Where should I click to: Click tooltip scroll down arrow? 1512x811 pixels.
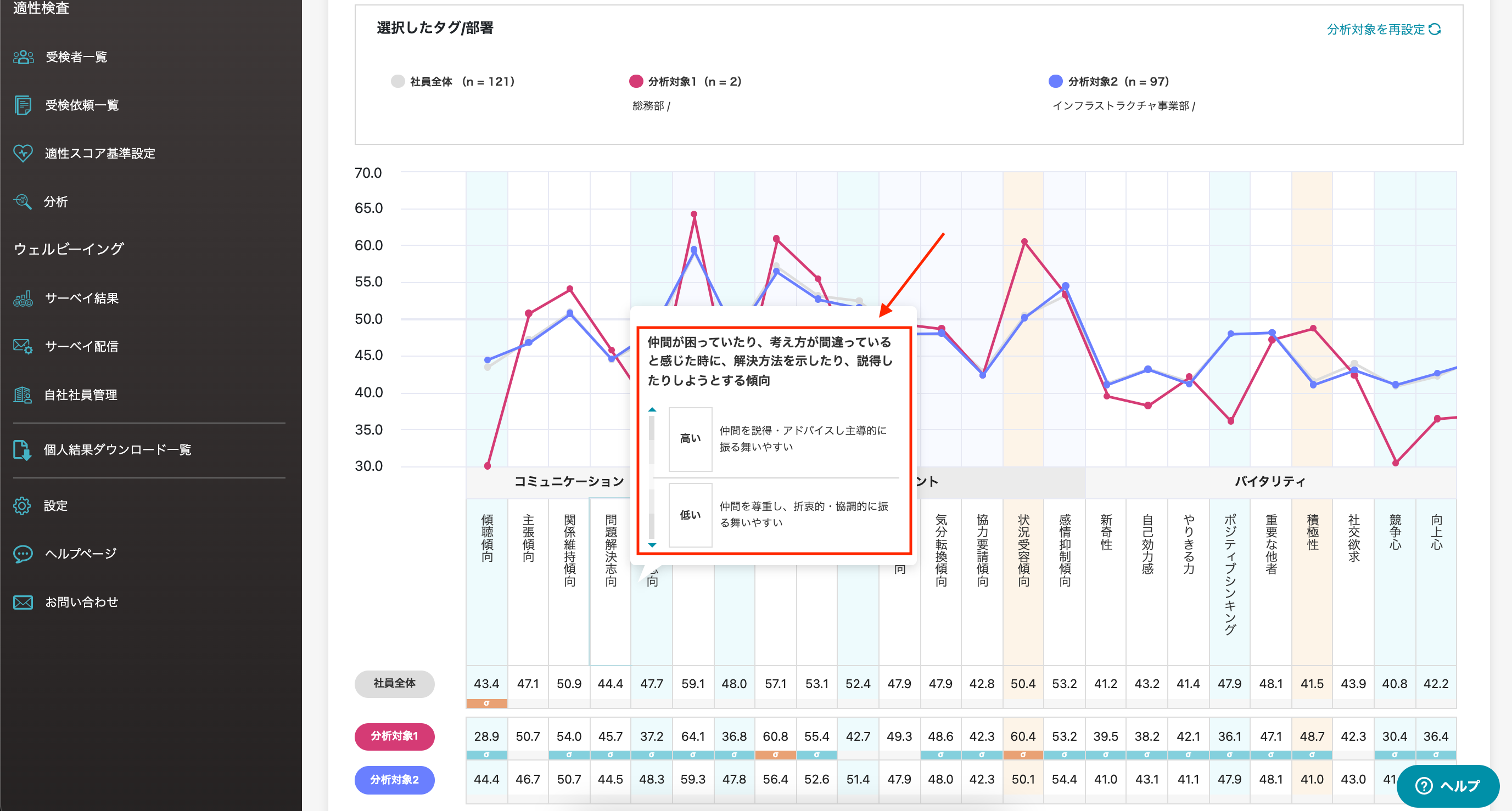(652, 545)
